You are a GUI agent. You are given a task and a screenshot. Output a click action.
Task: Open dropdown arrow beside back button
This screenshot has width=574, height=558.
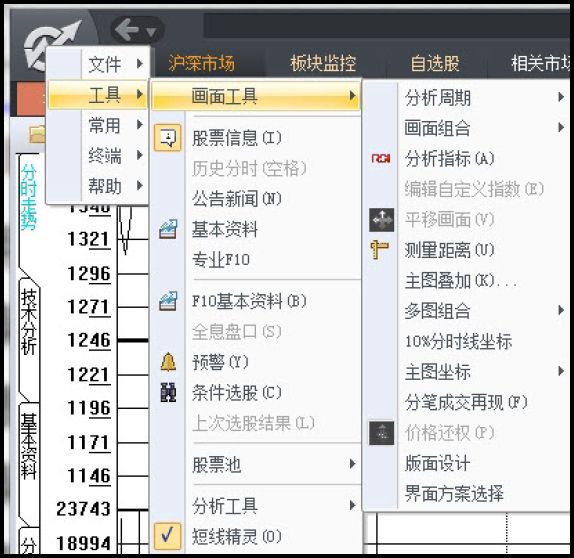point(151,32)
